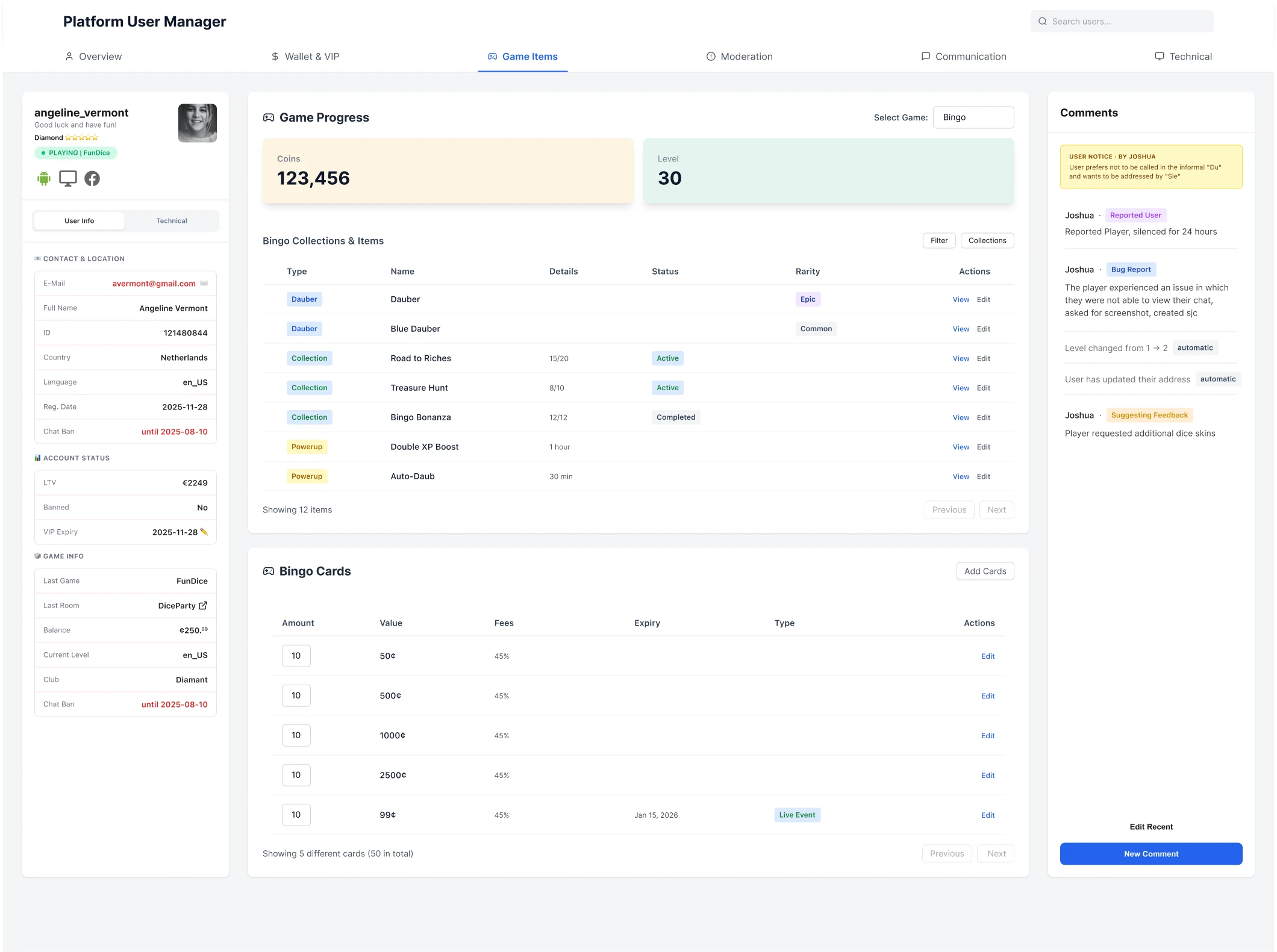
Task: Open the external link icon next to DiceParty
Action: coord(203,605)
